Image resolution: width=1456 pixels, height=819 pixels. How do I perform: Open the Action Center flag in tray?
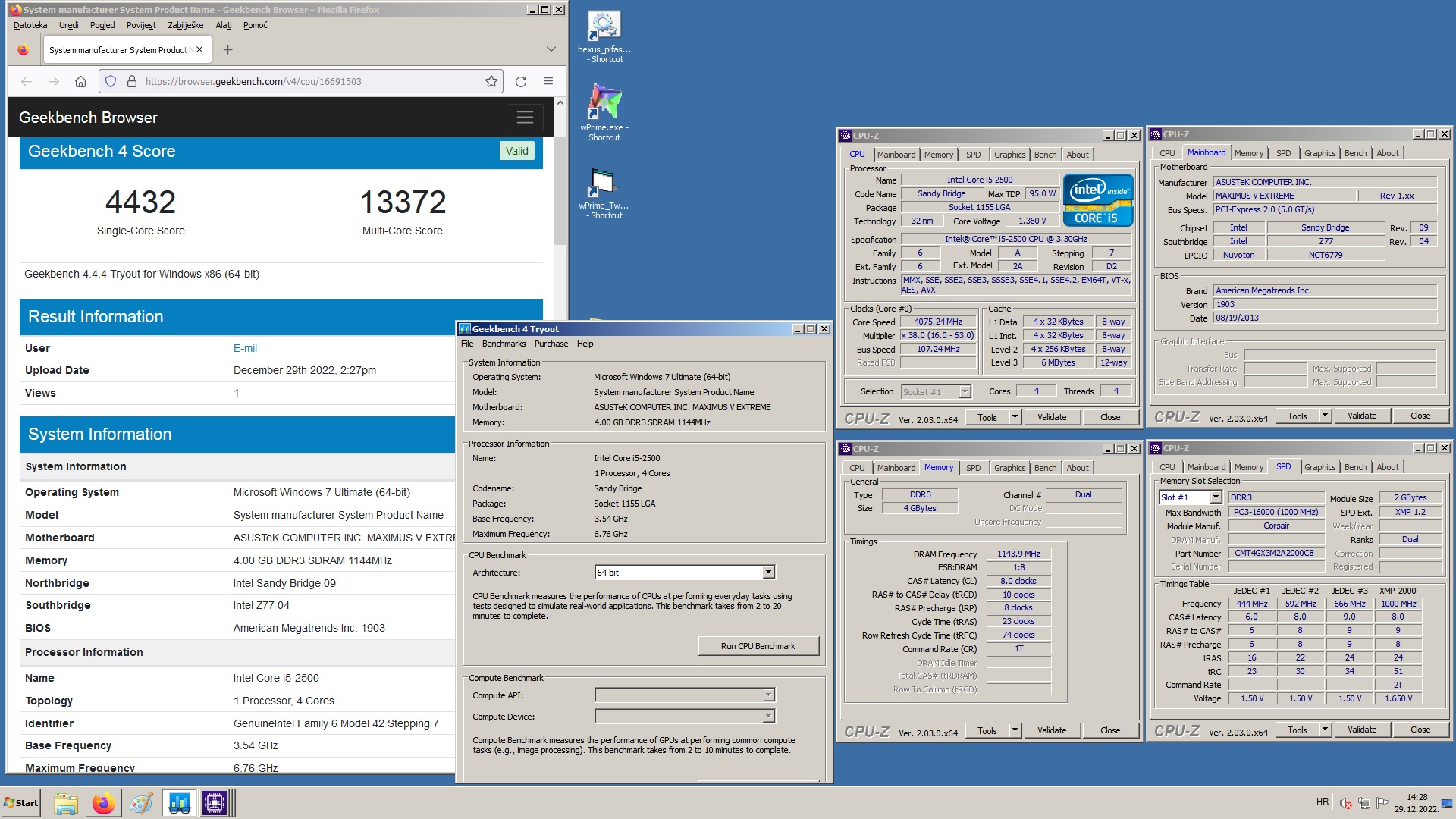point(1382,803)
